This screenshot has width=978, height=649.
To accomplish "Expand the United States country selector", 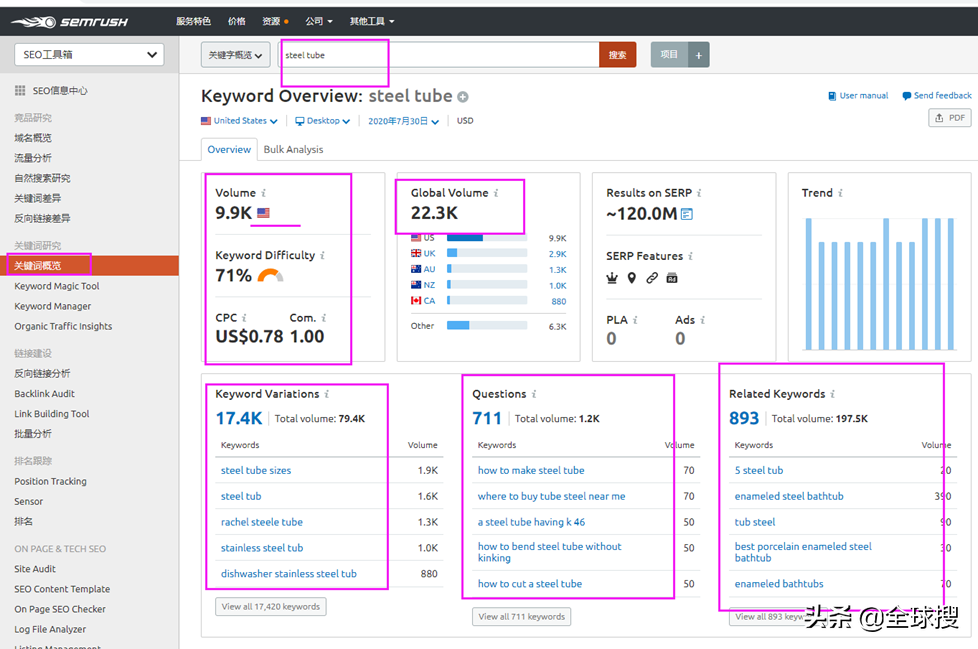I will (x=239, y=121).
